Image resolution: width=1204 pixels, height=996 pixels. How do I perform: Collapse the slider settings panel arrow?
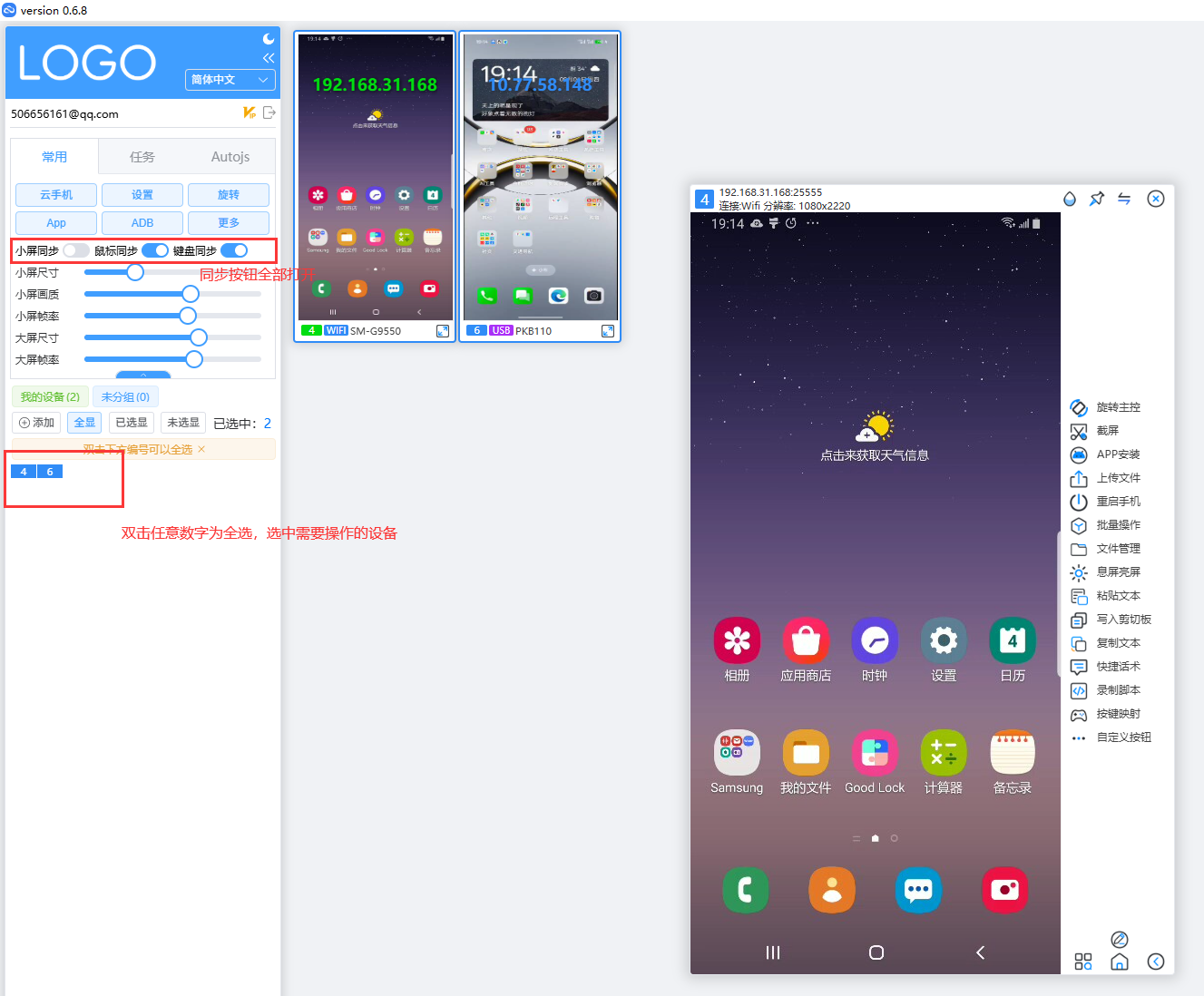(143, 375)
